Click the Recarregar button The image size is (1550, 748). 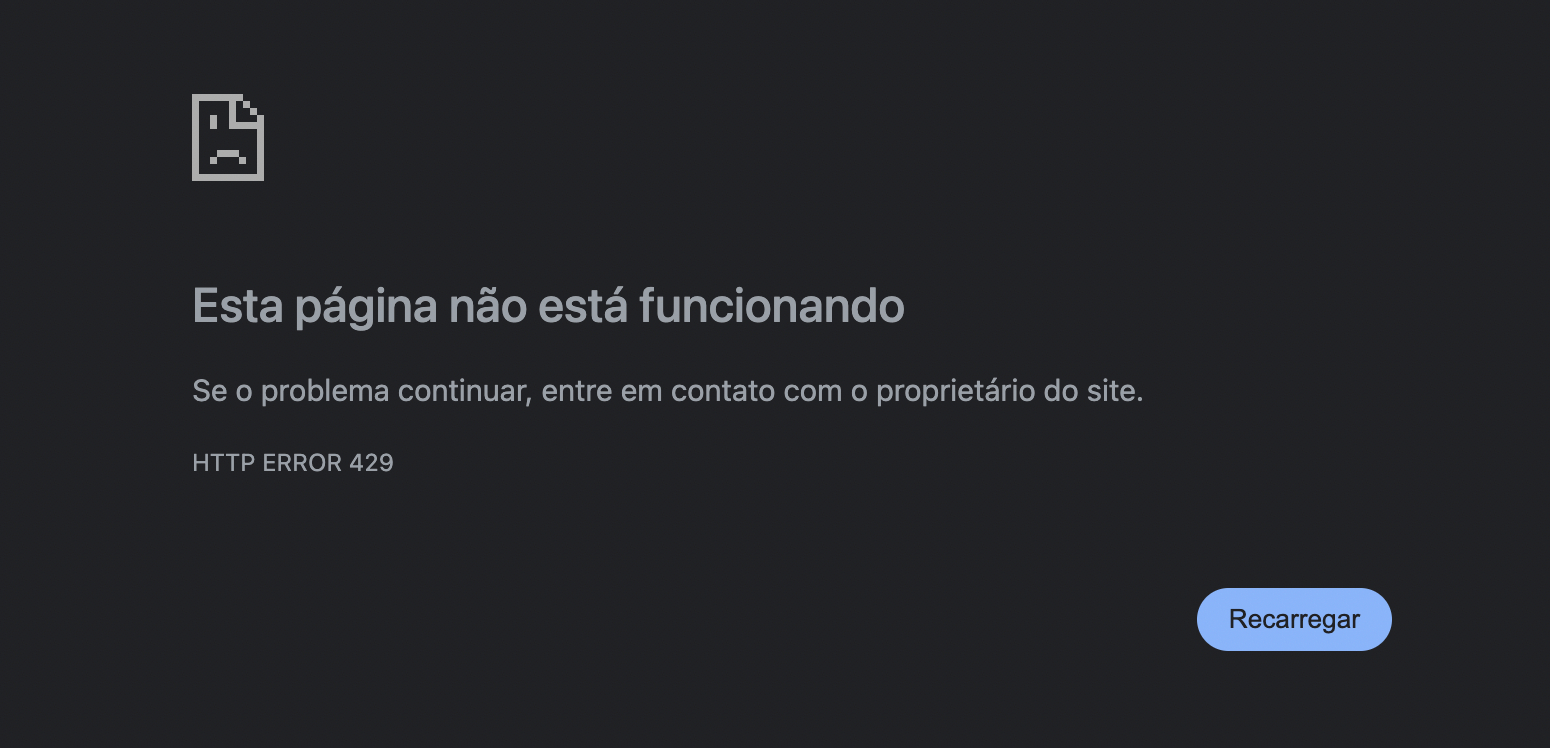pos(1294,619)
